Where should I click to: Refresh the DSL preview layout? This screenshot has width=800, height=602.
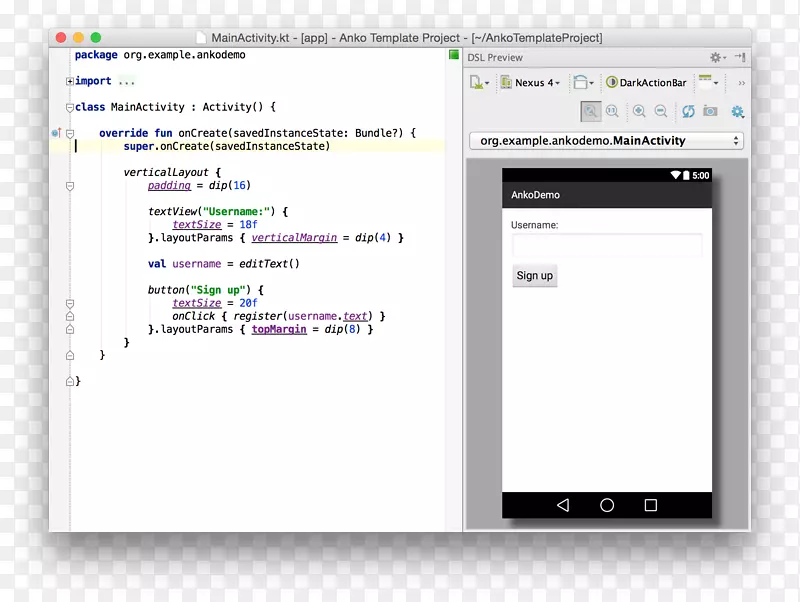click(x=688, y=112)
